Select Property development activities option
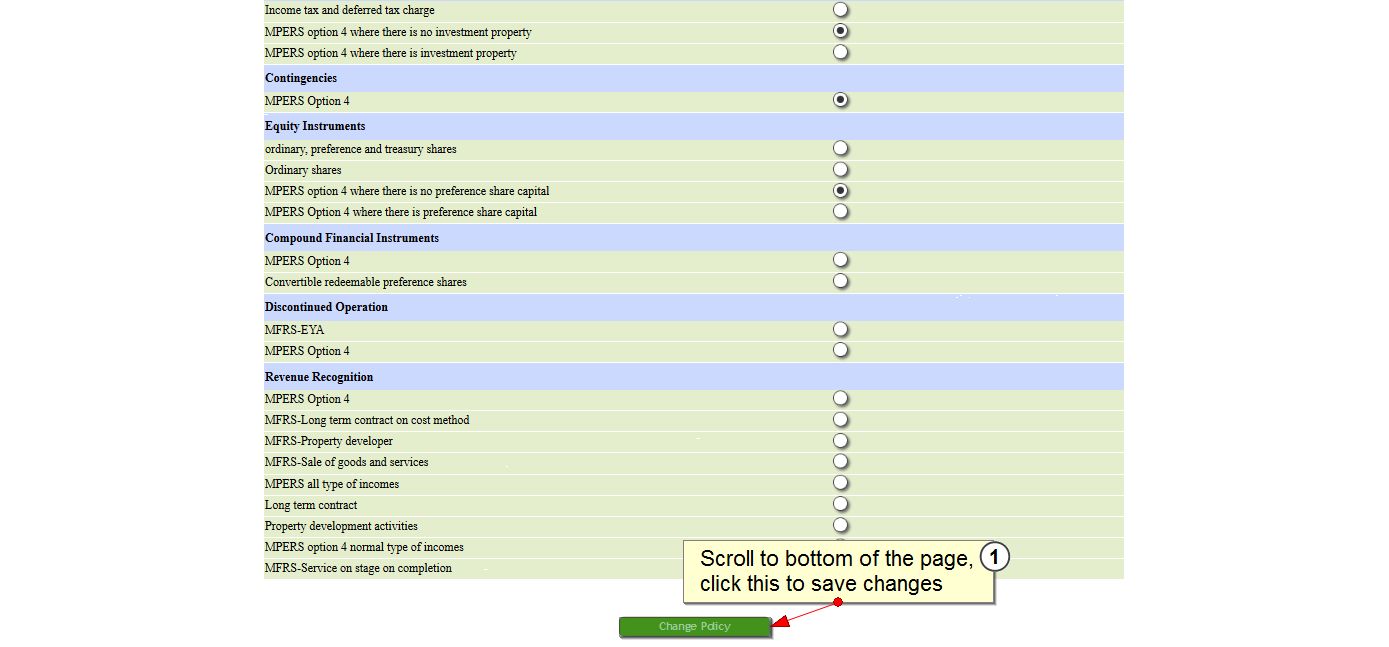 point(841,525)
